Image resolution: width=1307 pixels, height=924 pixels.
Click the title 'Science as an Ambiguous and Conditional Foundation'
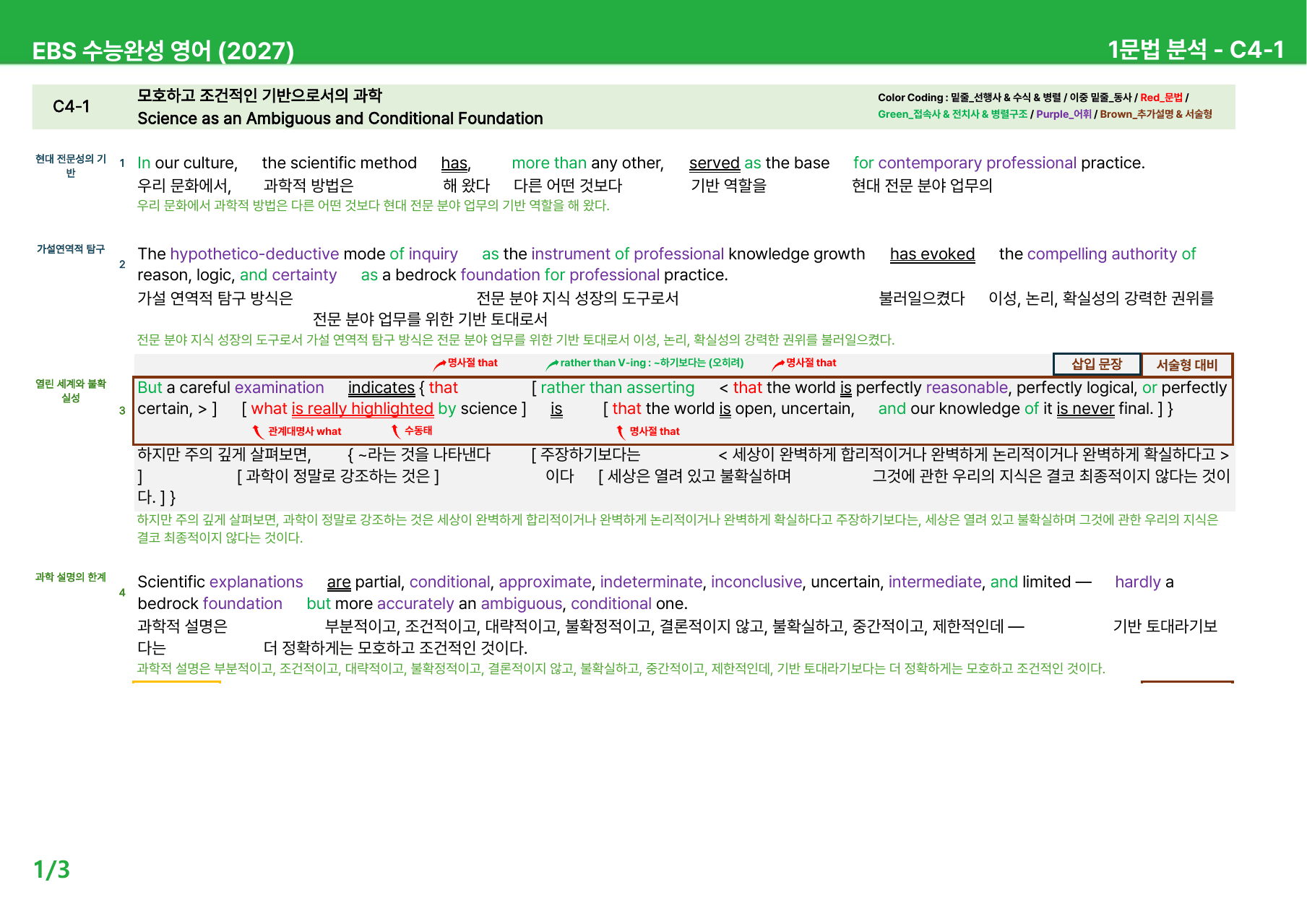pyautogui.click(x=340, y=118)
